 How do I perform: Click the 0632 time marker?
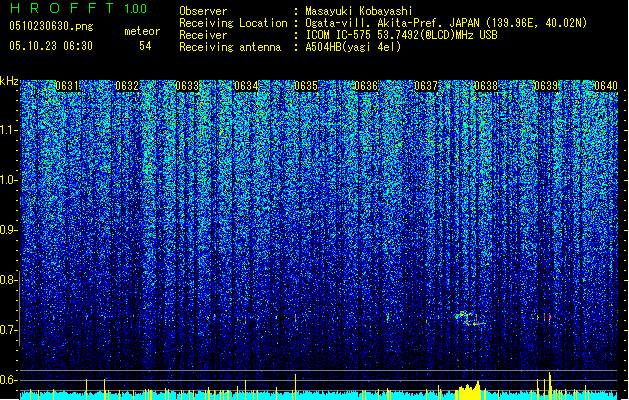coord(127,86)
